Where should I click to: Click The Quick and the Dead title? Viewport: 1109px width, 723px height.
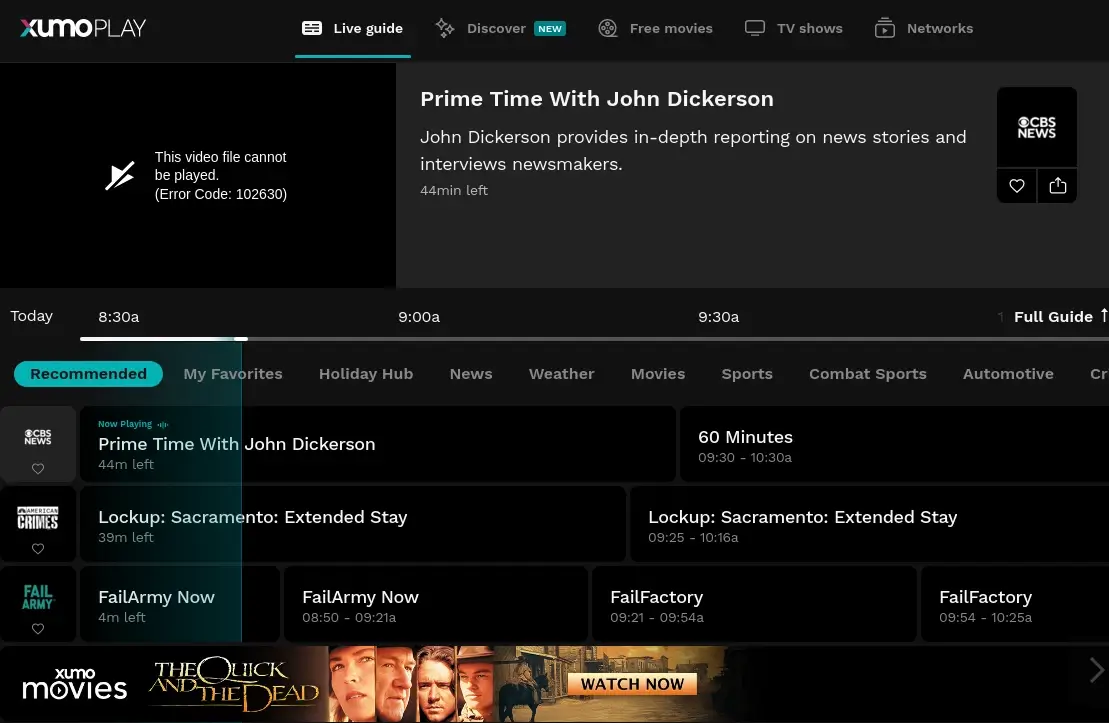pos(233,683)
